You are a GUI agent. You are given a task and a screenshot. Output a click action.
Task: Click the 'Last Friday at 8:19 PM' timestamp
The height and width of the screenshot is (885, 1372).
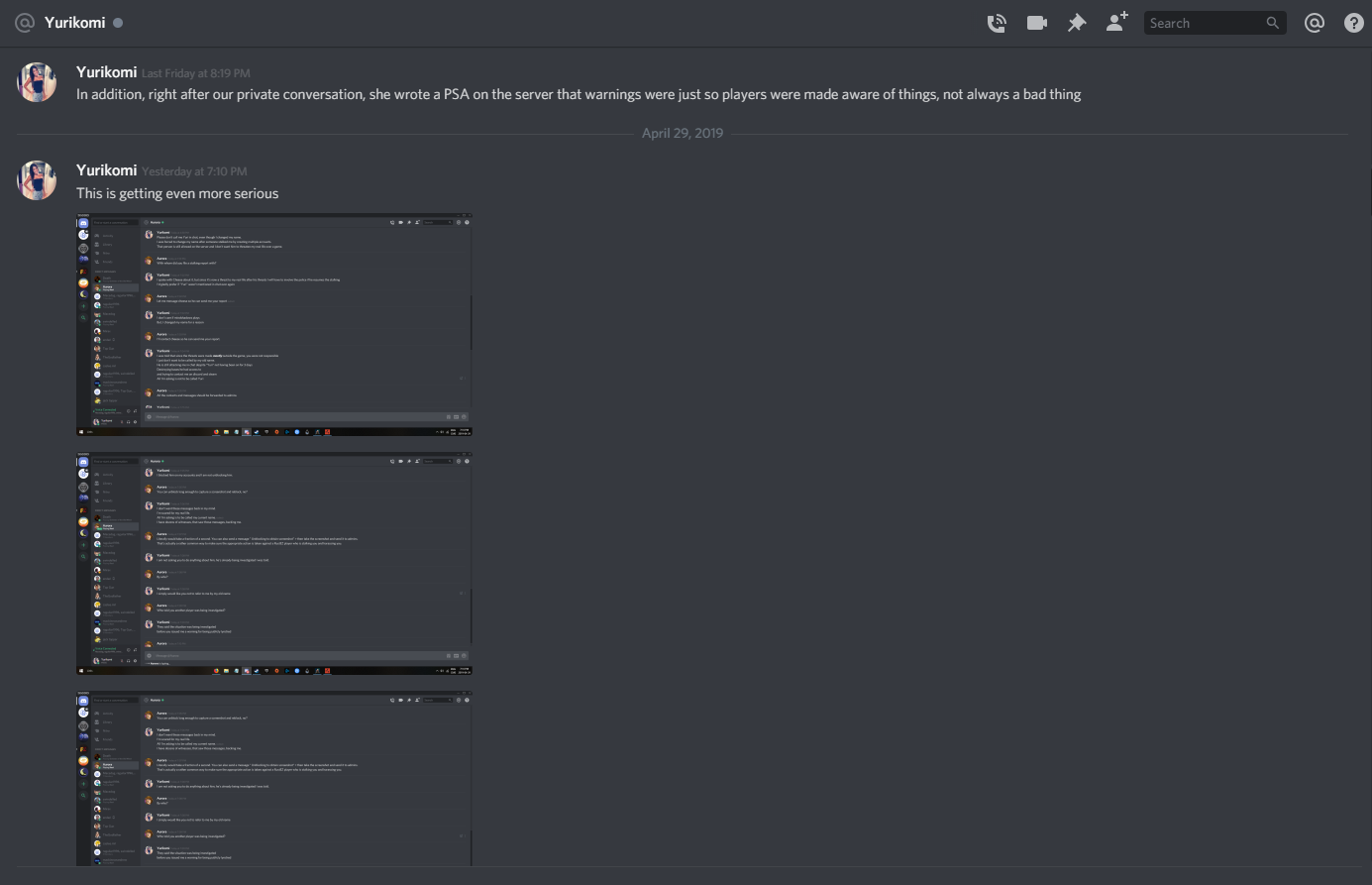click(x=196, y=73)
